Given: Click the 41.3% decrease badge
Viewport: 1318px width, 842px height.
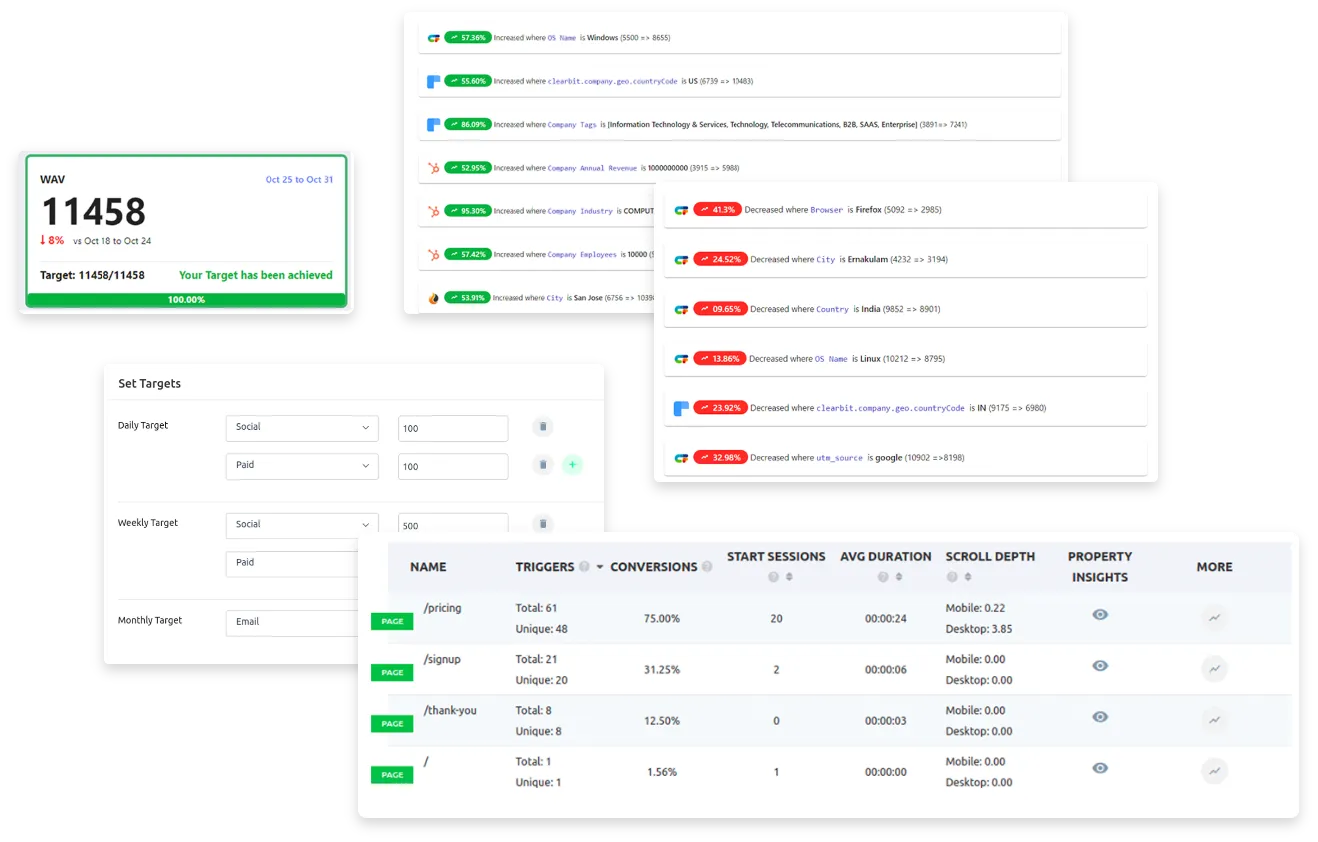Looking at the screenshot, I should click(x=717, y=210).
